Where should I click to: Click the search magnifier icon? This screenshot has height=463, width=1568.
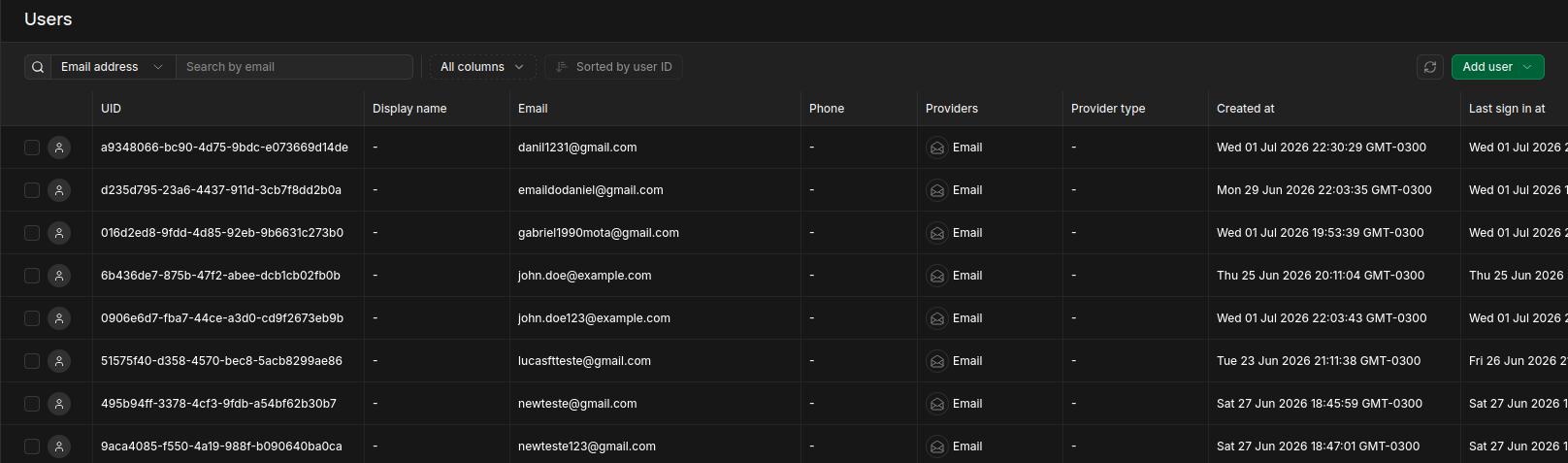click(38, 67)
